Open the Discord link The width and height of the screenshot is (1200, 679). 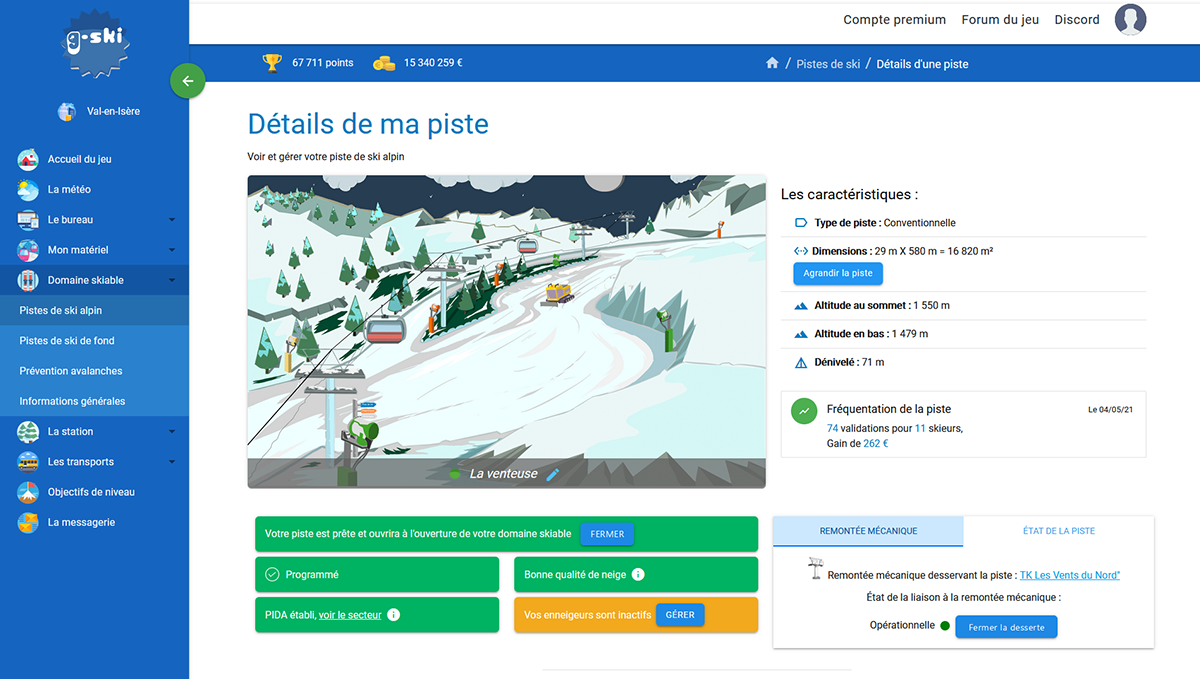(1077, 20)
